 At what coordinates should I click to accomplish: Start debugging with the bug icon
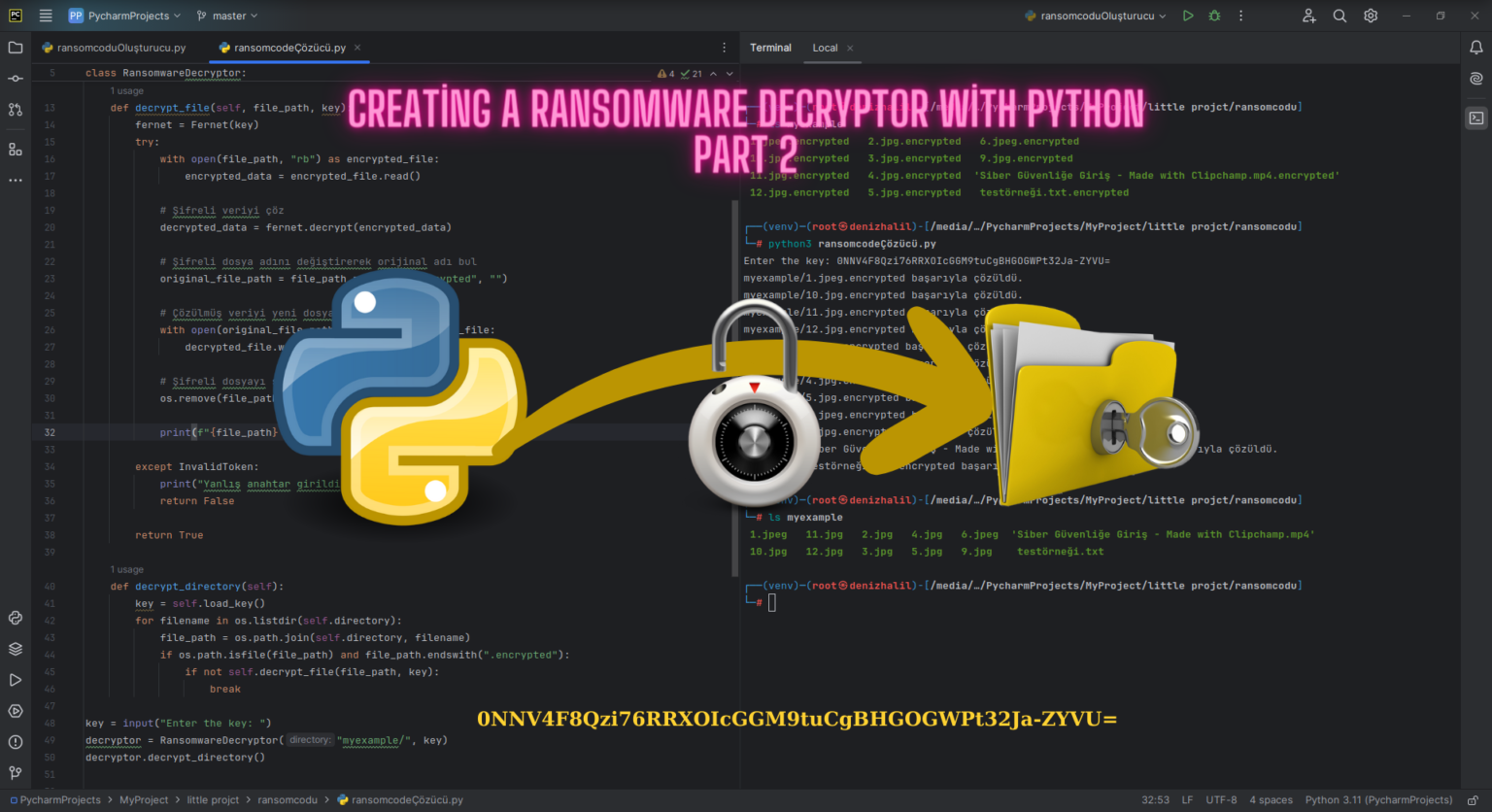[x=1214, y=16]
